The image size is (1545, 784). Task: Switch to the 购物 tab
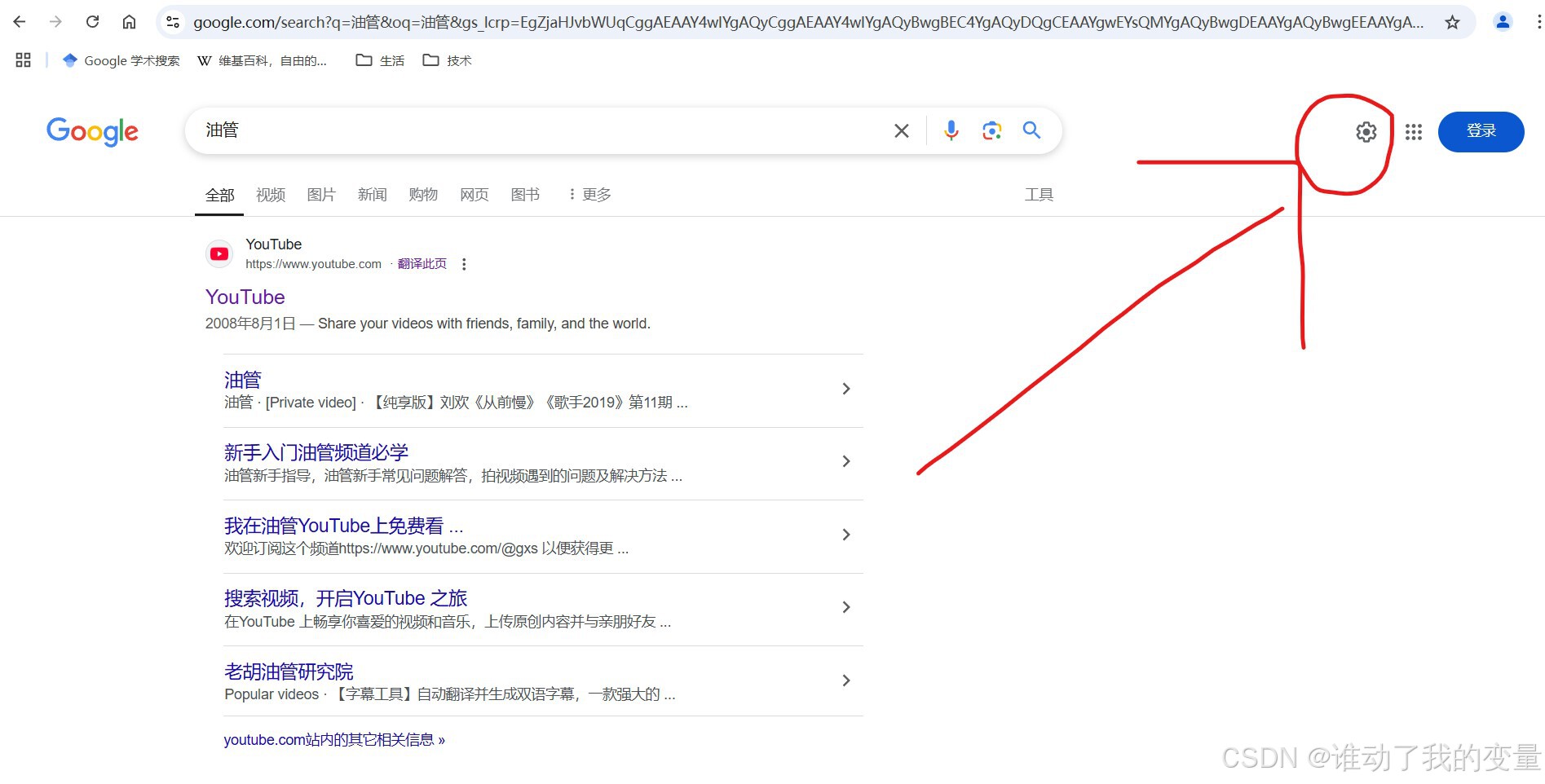pos(423,195)
